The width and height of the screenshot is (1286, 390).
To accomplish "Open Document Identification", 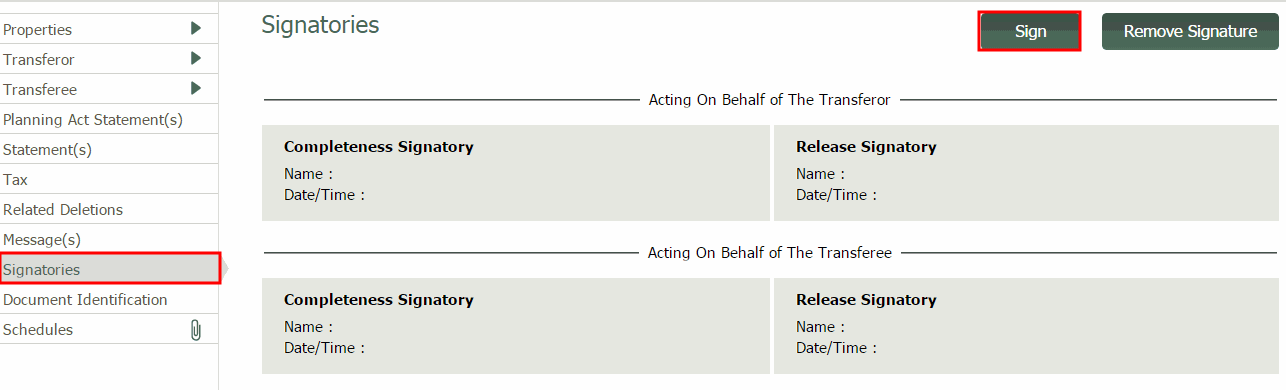I will click(109, 299).
